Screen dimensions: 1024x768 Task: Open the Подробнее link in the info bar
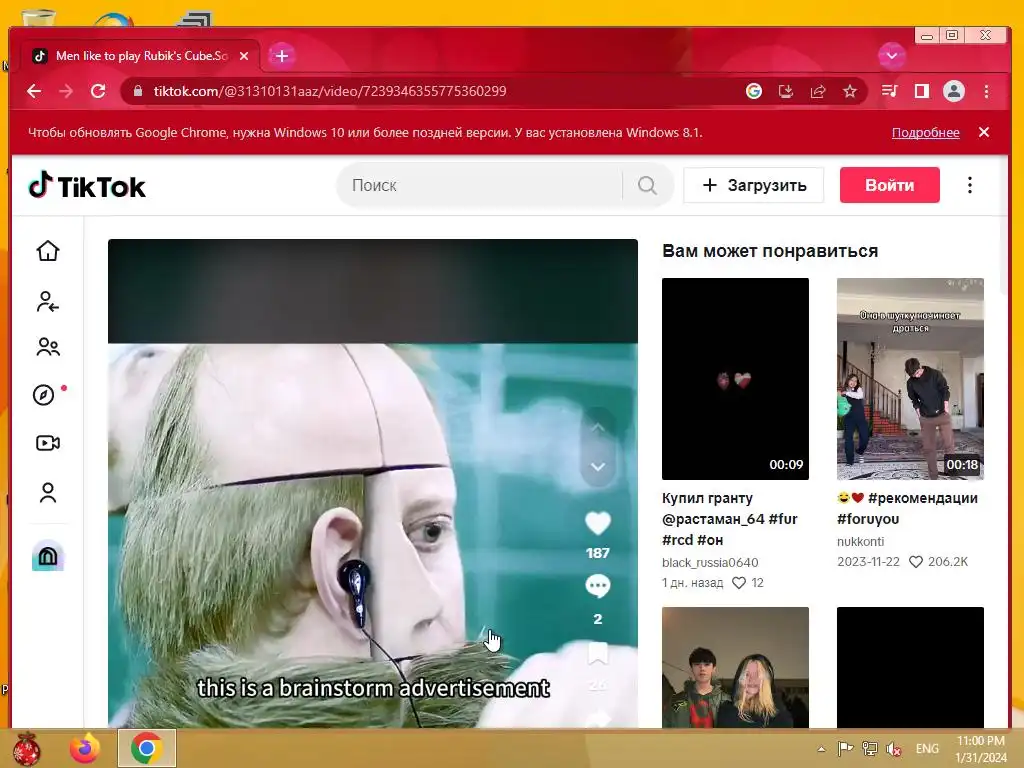pos(925,133)
